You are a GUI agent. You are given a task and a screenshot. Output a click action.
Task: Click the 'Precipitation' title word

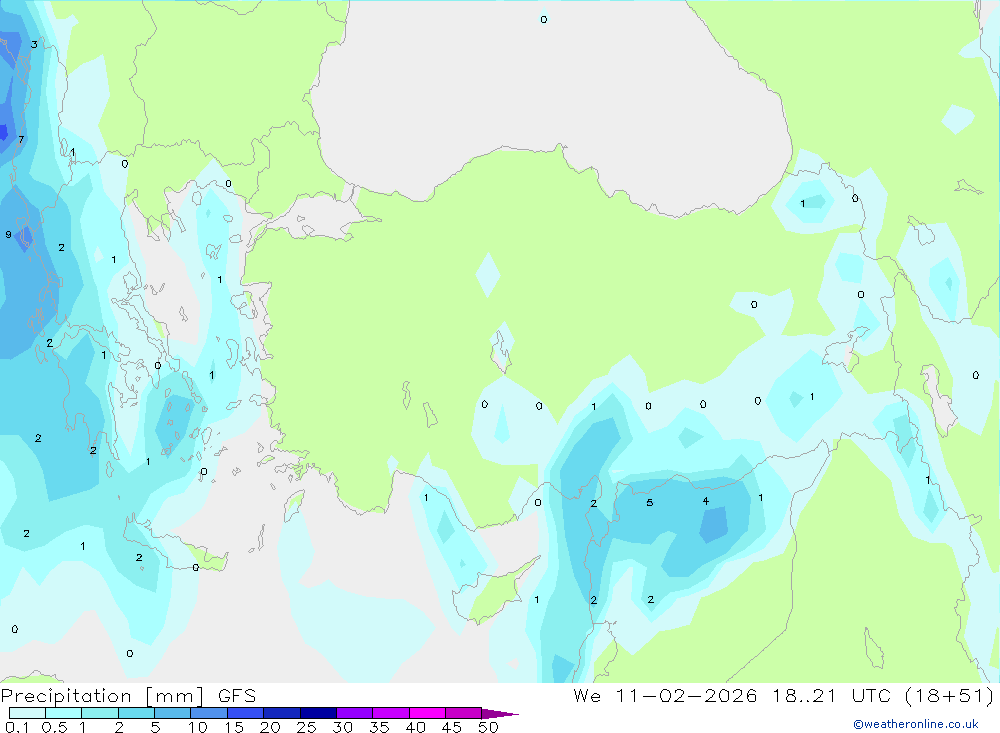click(x=66, y=696)
